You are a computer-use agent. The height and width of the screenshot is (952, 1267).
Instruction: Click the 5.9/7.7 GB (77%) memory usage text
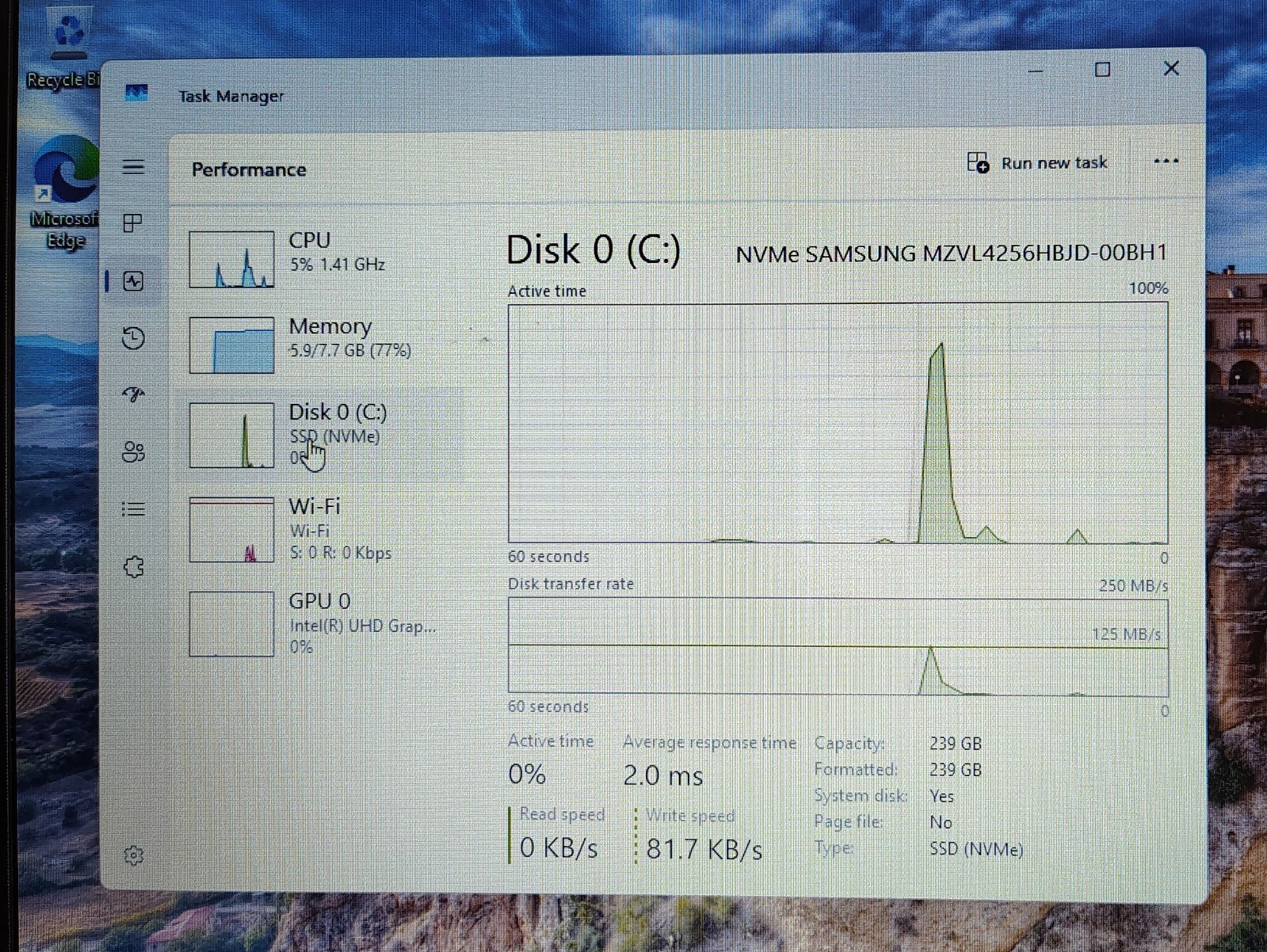coord(349,350)
